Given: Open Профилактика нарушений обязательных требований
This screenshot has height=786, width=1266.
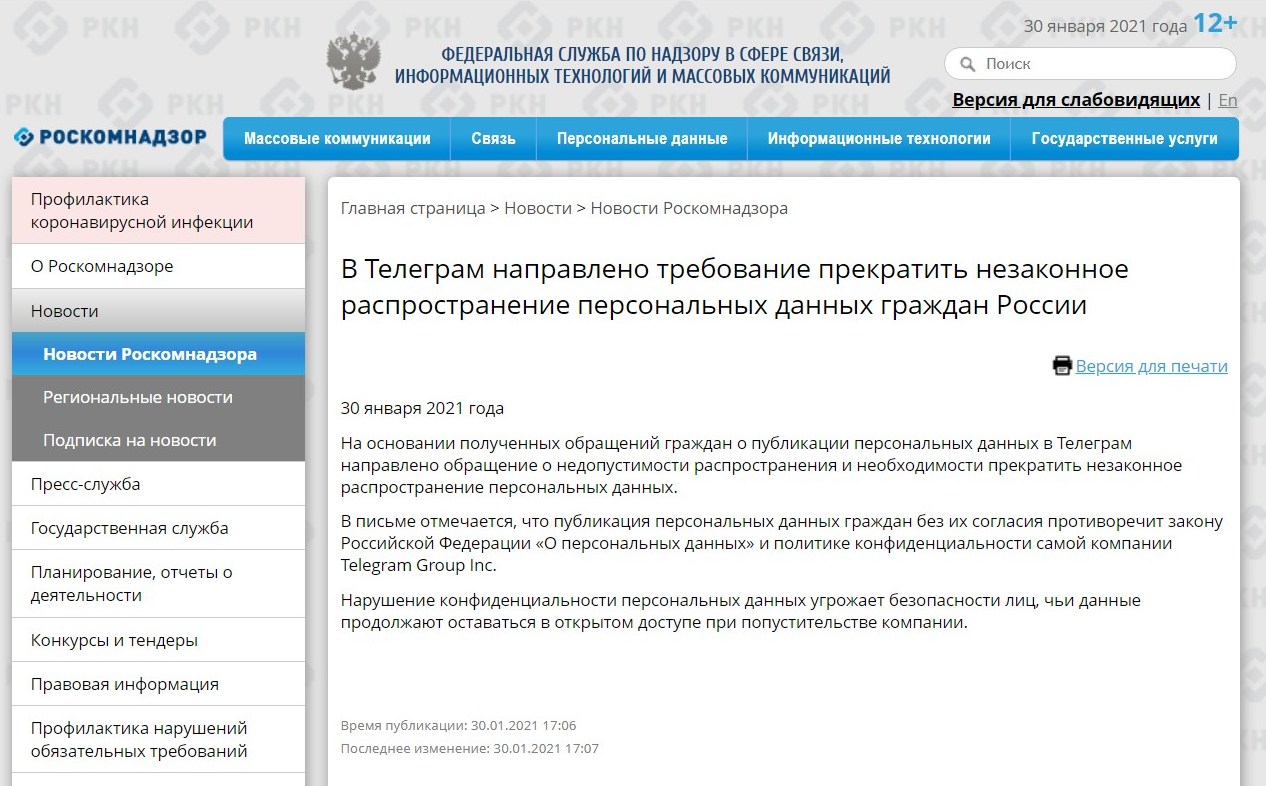Looking at the screenshot, I should [x=158, y=739].
